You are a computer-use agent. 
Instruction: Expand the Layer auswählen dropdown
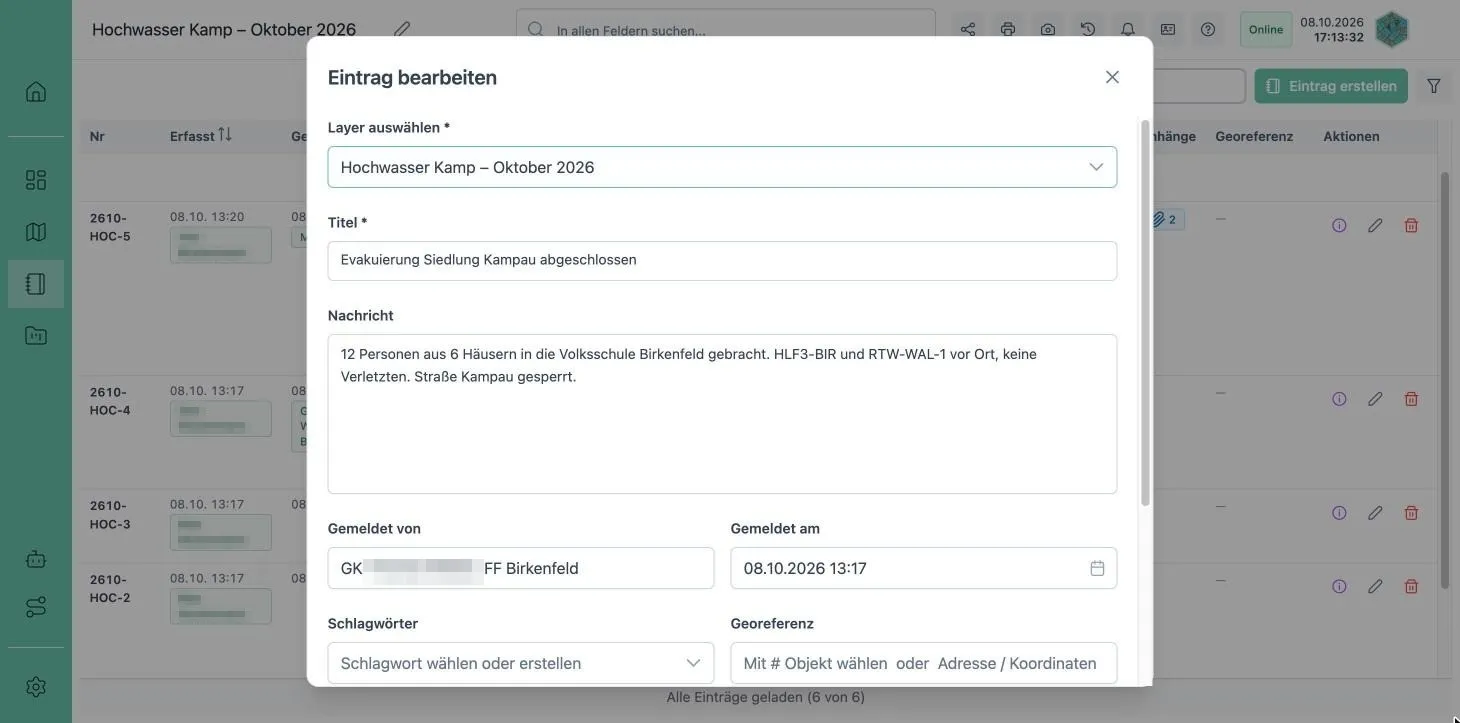722,167
